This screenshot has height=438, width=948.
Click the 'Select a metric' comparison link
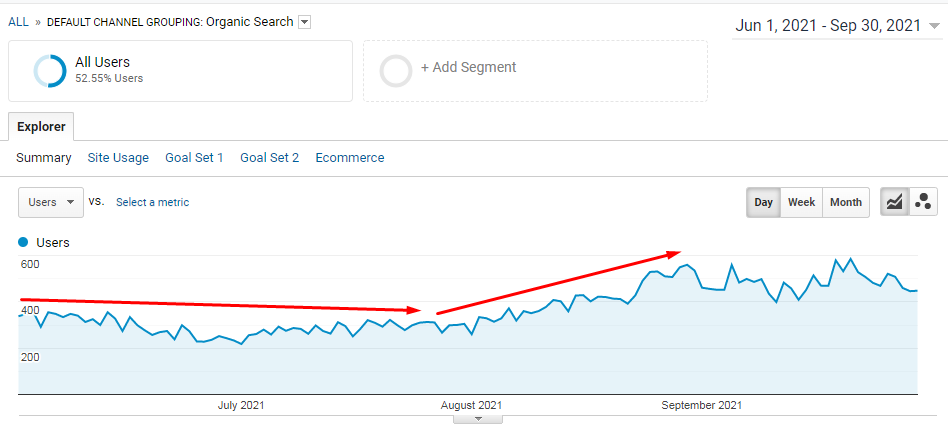[x=152, y=202]
